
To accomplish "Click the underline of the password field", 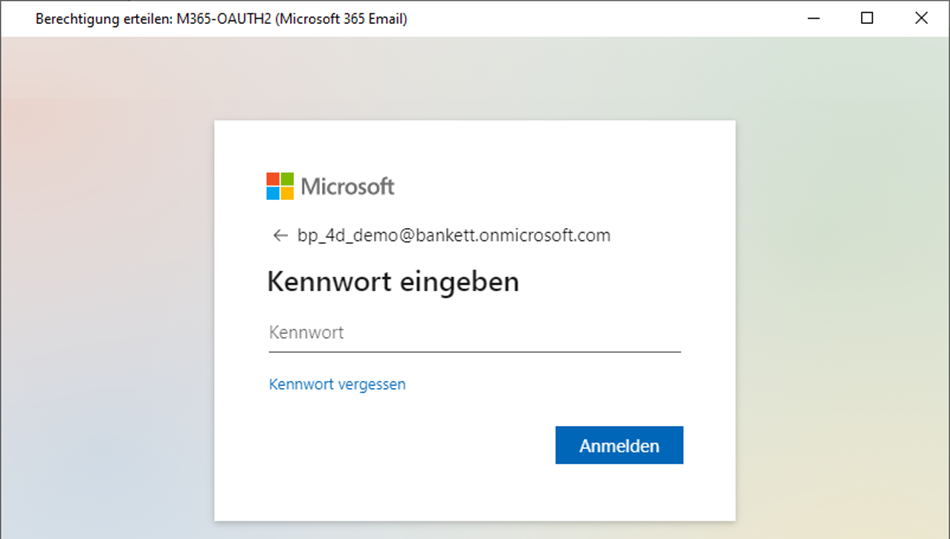I will point(474,351).
